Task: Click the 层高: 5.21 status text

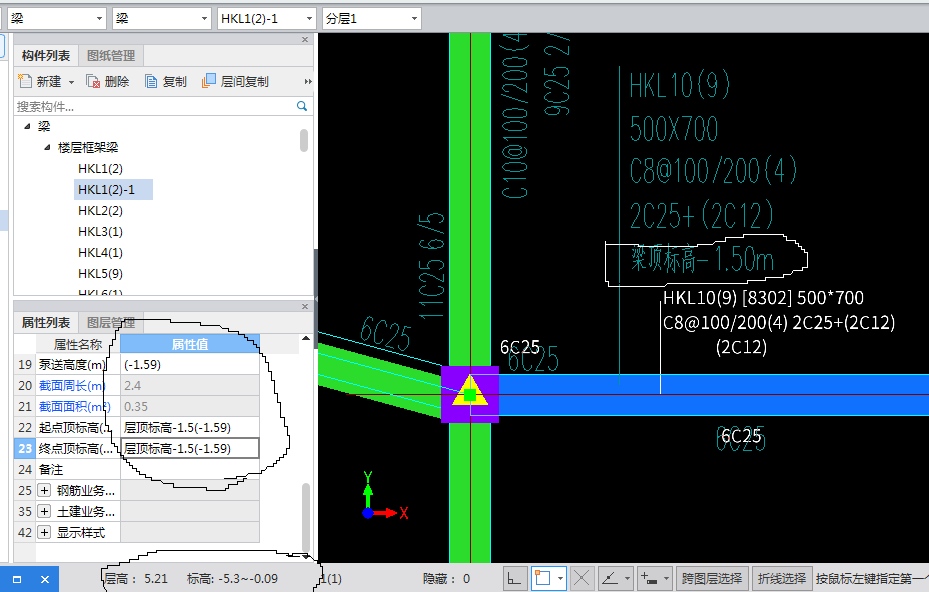Action: tap(136, 578)
